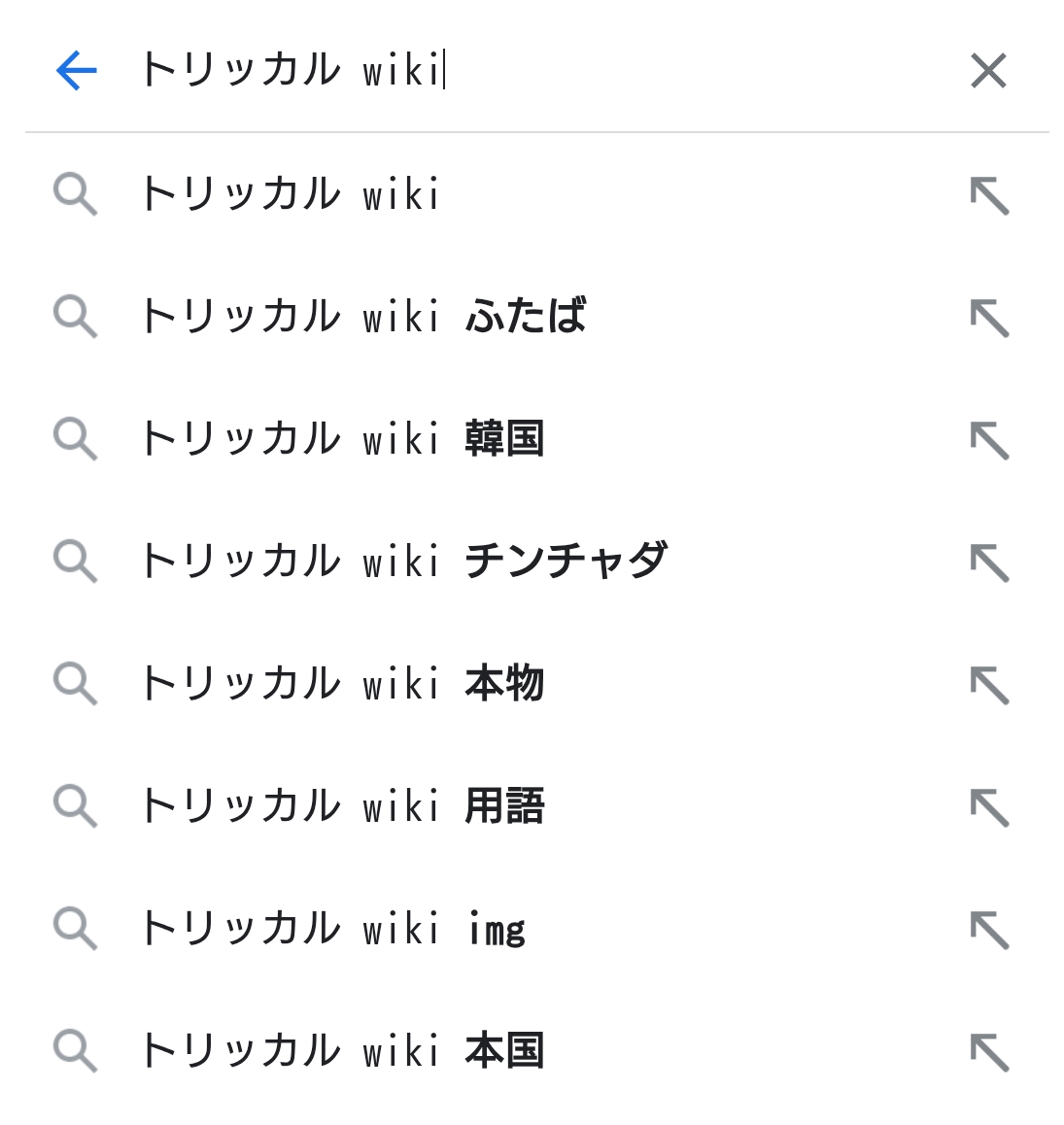Viewport: 1064px width, 1125px height.
Task: Select suggestion 'トリッカル wiki ふたば'
Action: click(x=362, y=317)
